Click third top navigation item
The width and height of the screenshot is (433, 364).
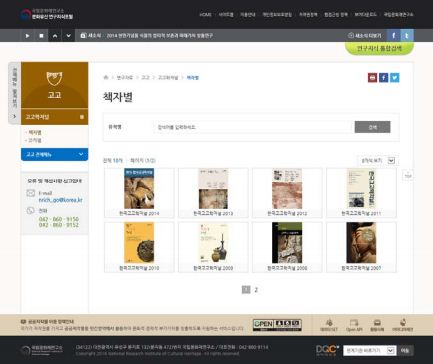(x=248, y=15)
